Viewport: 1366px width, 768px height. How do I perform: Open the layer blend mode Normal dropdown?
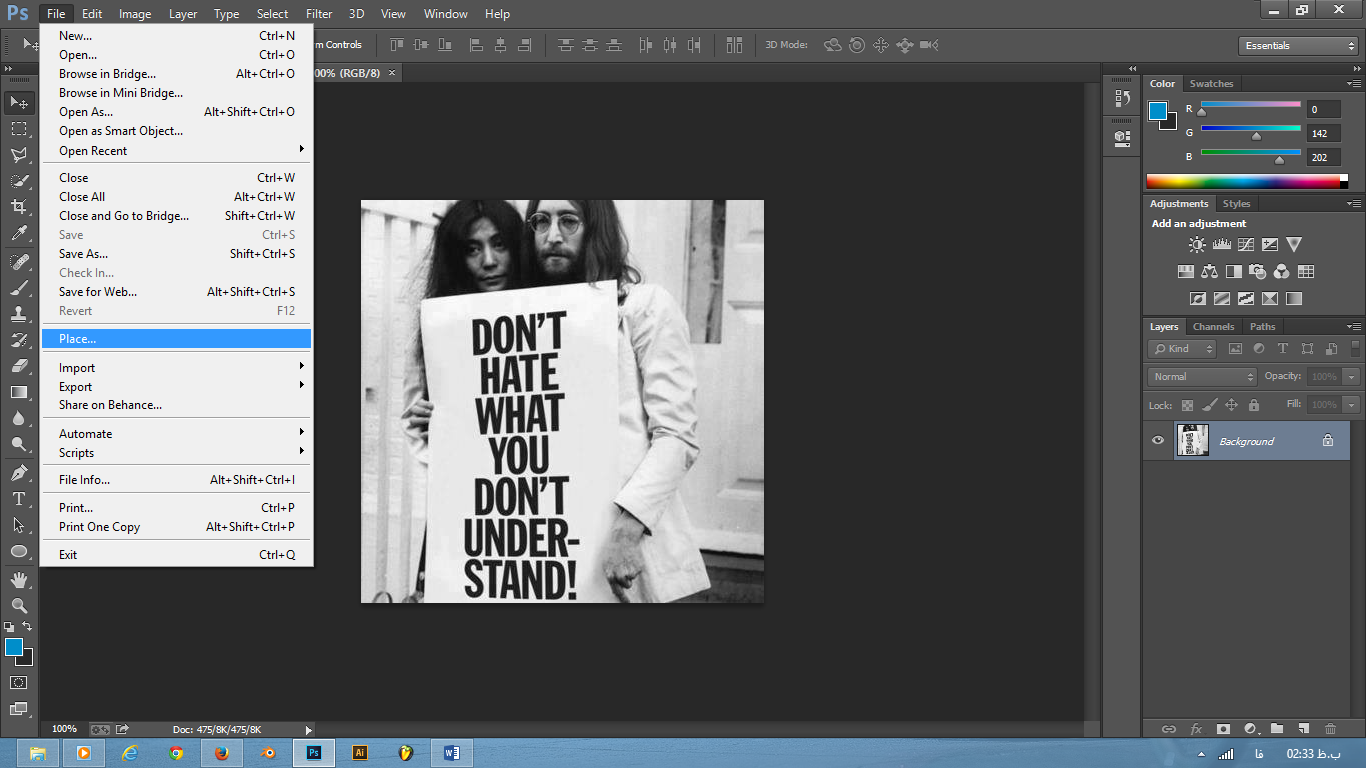point(1202,376)
